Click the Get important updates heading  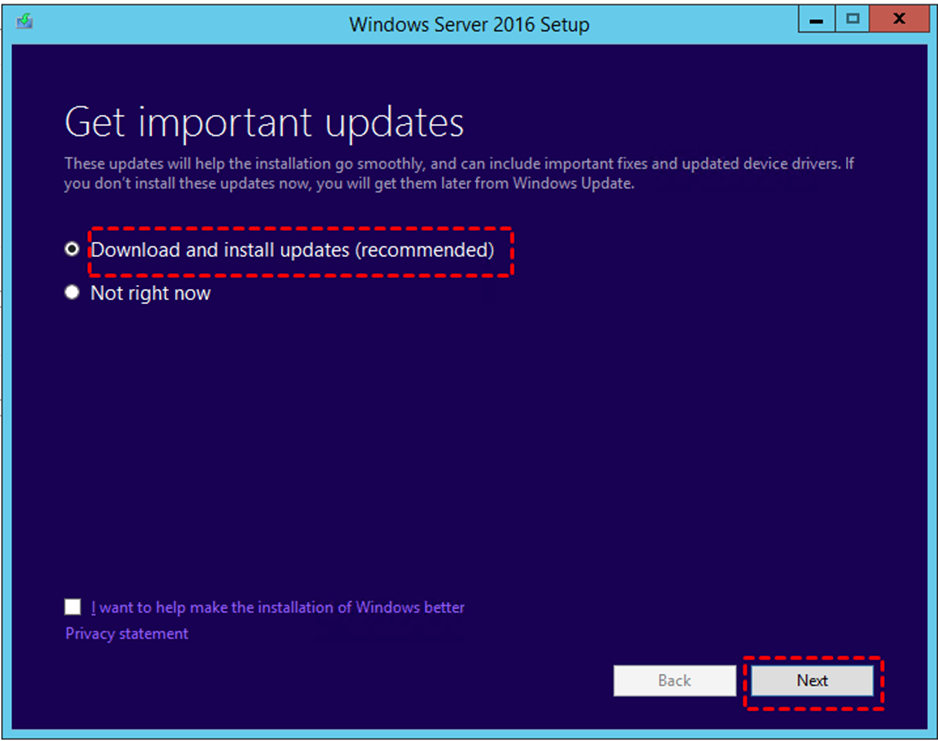click(264, 123)
